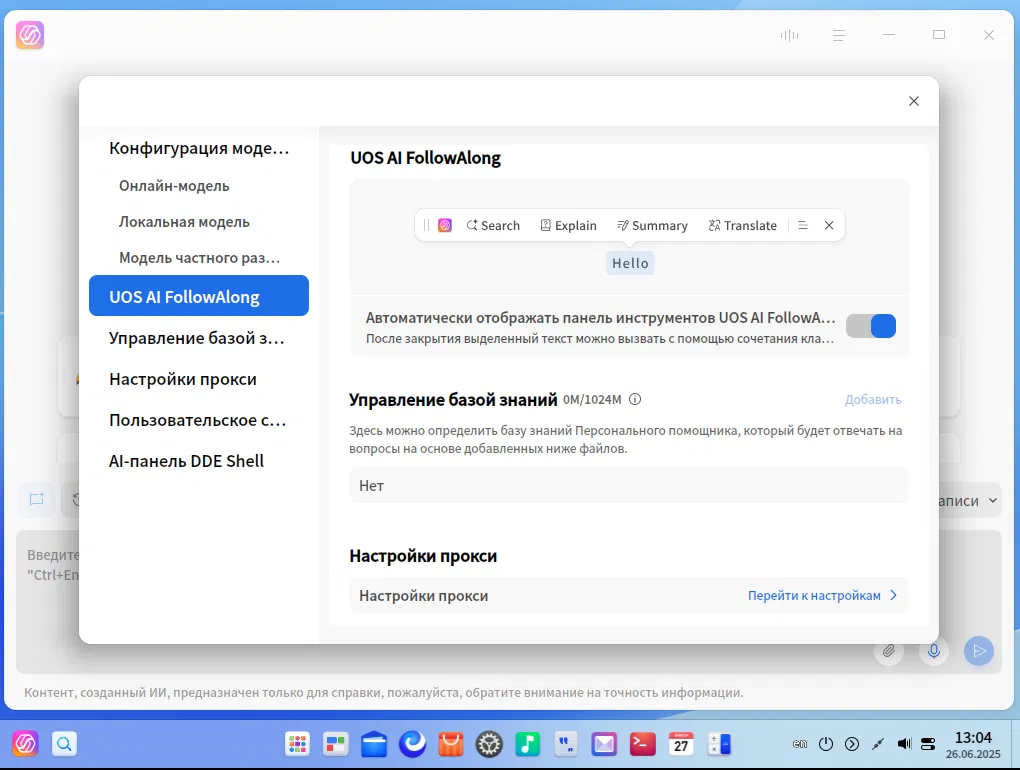The height and width of the screenshot is (770, 1020).
Task: Click Explain in FollowAlong preview toolbar
Action: (x=569, y=226)
